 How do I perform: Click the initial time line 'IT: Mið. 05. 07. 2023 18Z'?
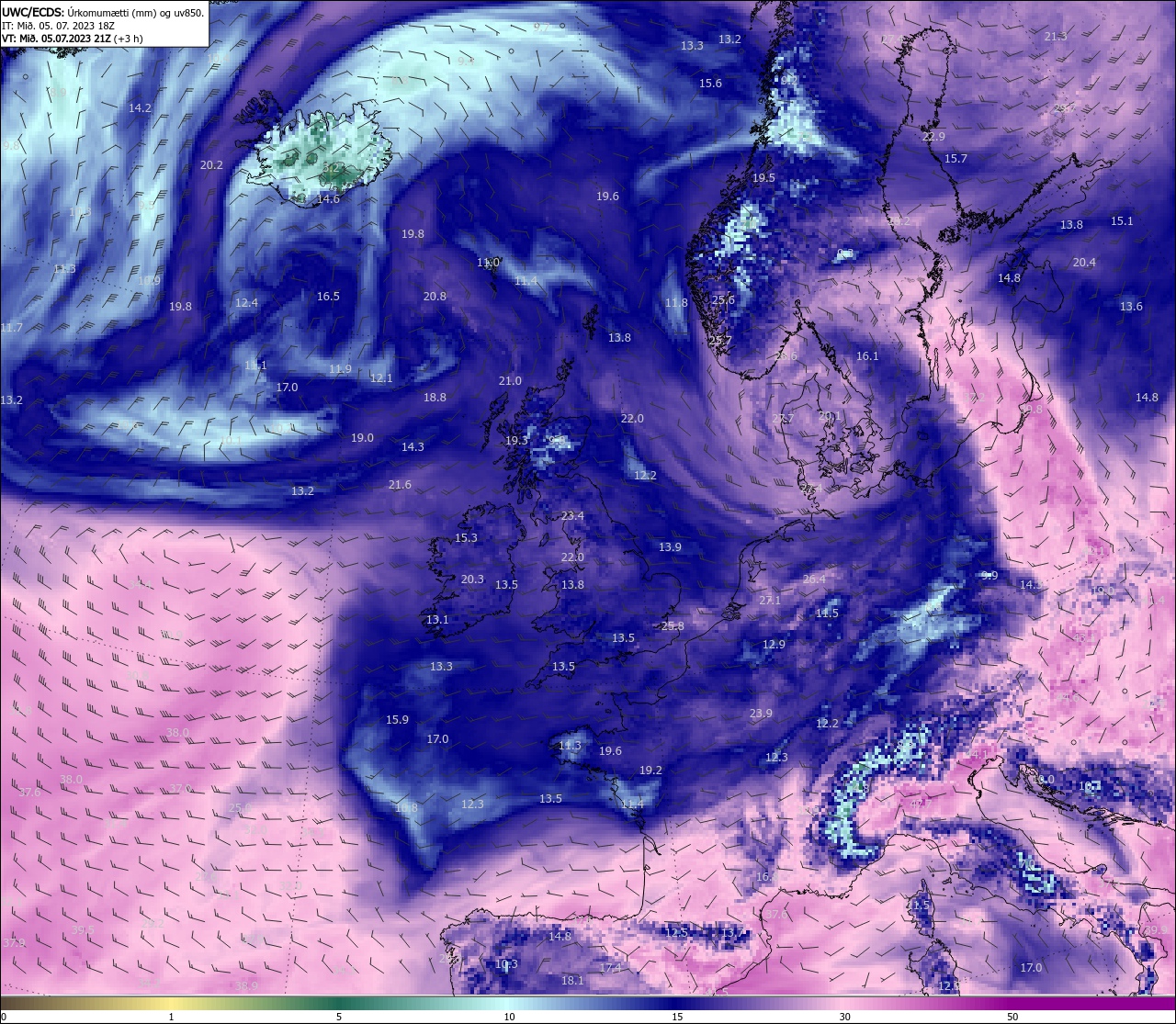coord(58,26)
